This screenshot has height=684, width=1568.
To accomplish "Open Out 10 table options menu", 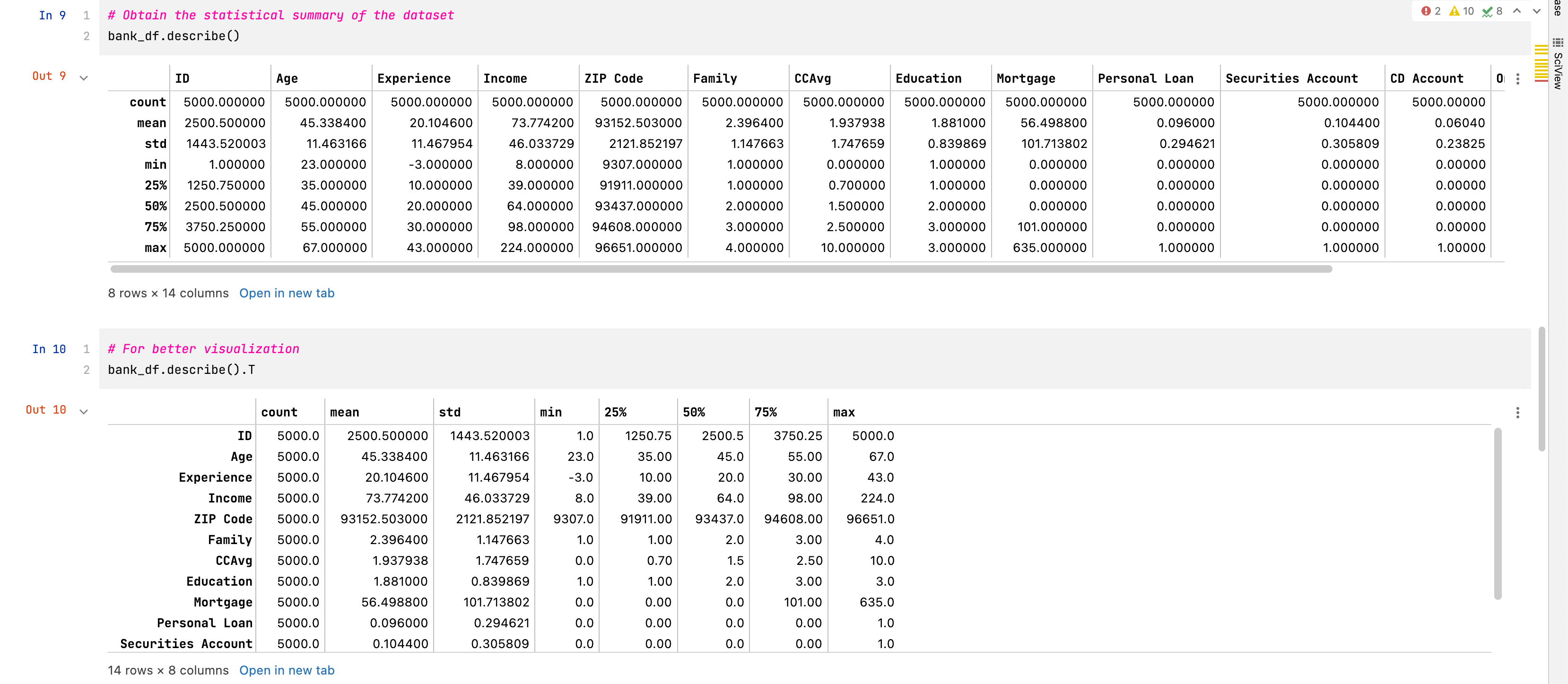I will pyautogui.click(x=1517, y=413).
